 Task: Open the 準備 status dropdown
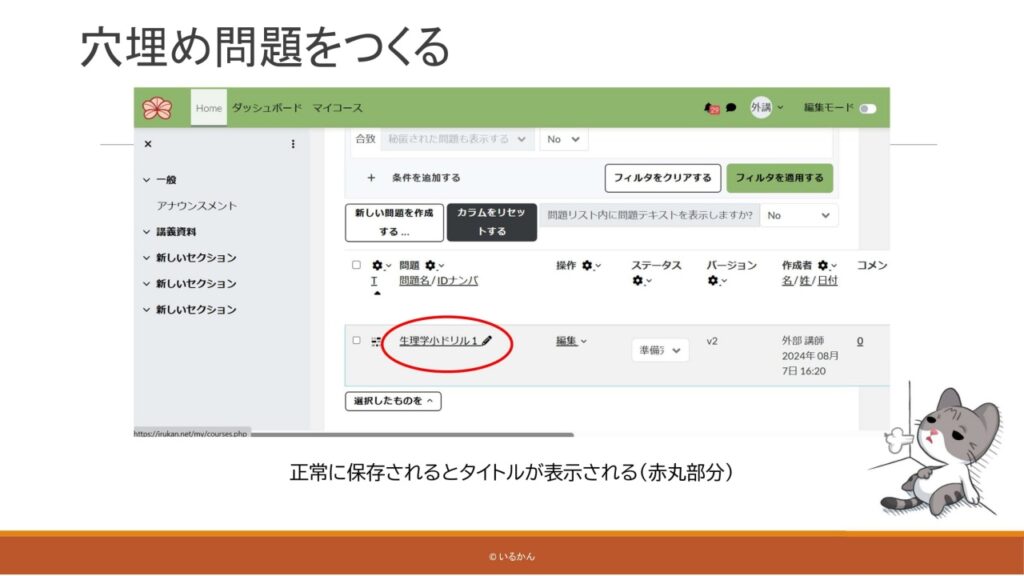click(x=660, y=350)
